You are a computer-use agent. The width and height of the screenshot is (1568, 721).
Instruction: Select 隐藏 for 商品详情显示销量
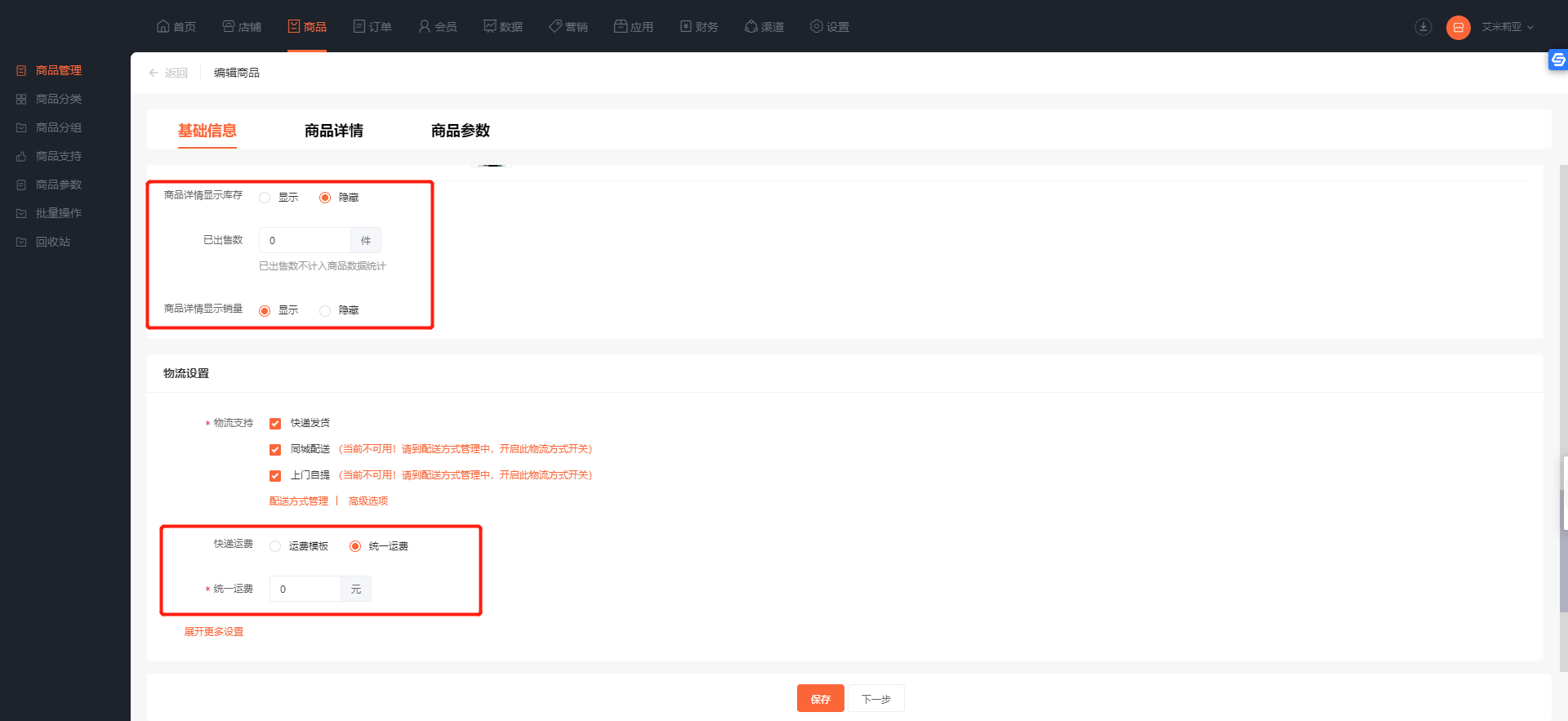(325, 311)
